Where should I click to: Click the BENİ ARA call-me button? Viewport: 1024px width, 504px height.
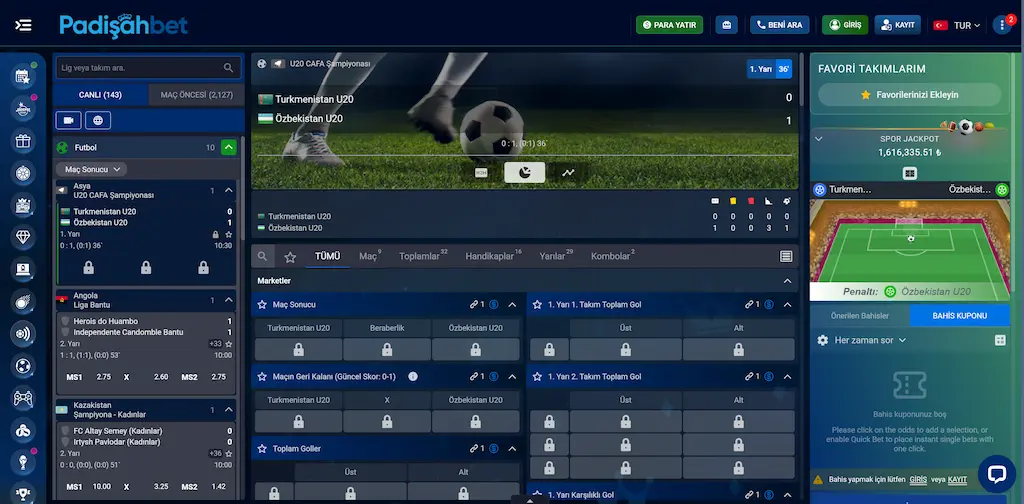[779, 25]
